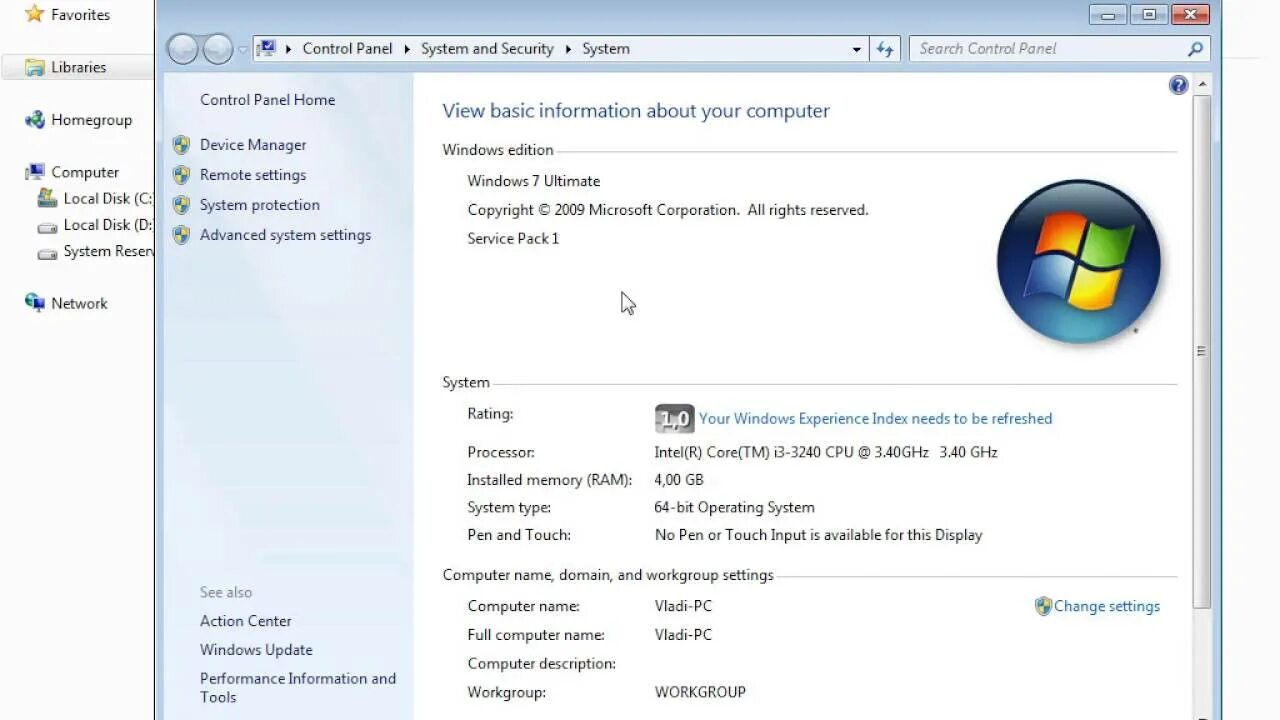Image resolution: width=1280 pixels, height=720 pixels.
Task: Click the shield icon beside System protection
Action: pyautogui.click(x=181, y=205)
